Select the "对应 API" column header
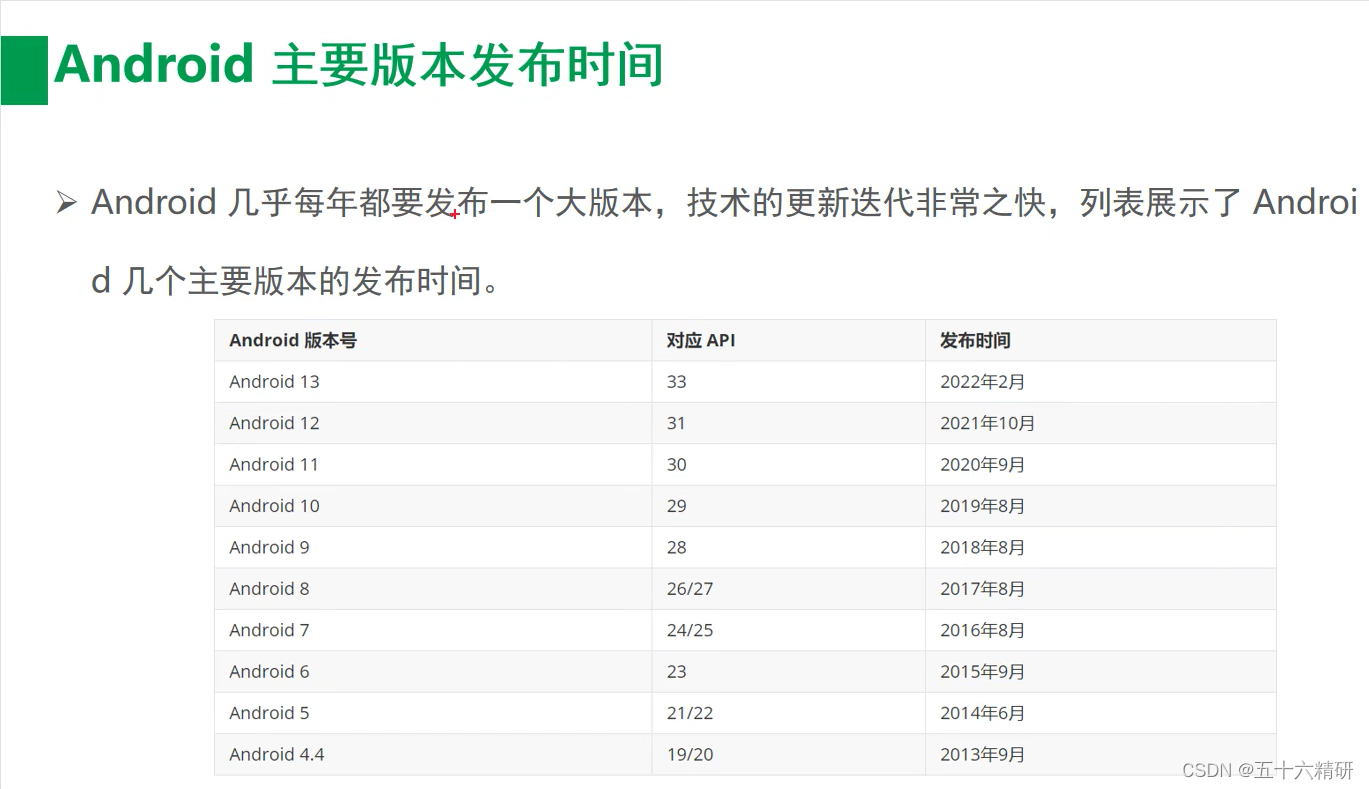Screen dimensions: 1369x789 pyautogui.click(x=788, y=340)
